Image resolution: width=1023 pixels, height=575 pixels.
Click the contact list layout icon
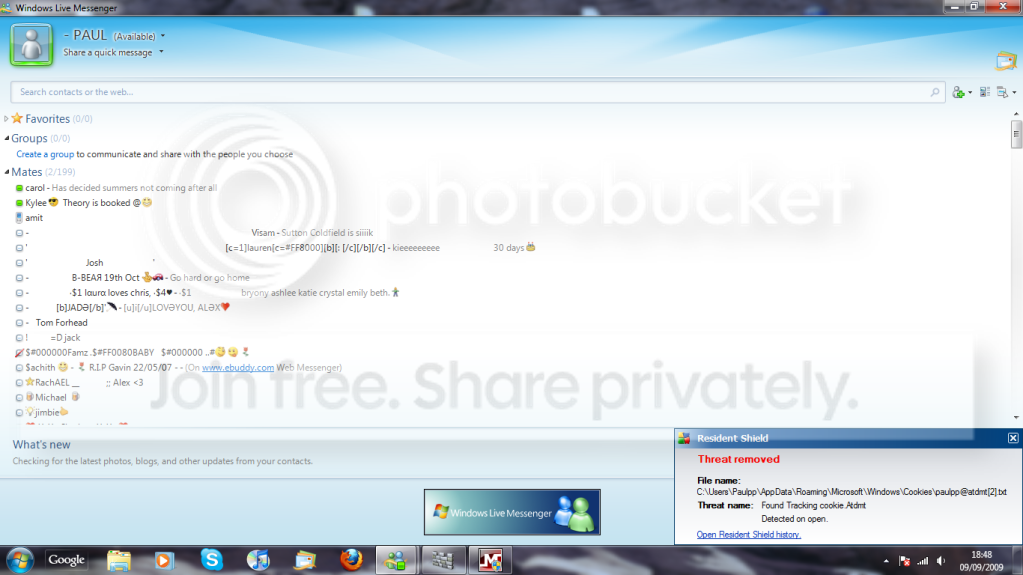[x=985, y=92]
